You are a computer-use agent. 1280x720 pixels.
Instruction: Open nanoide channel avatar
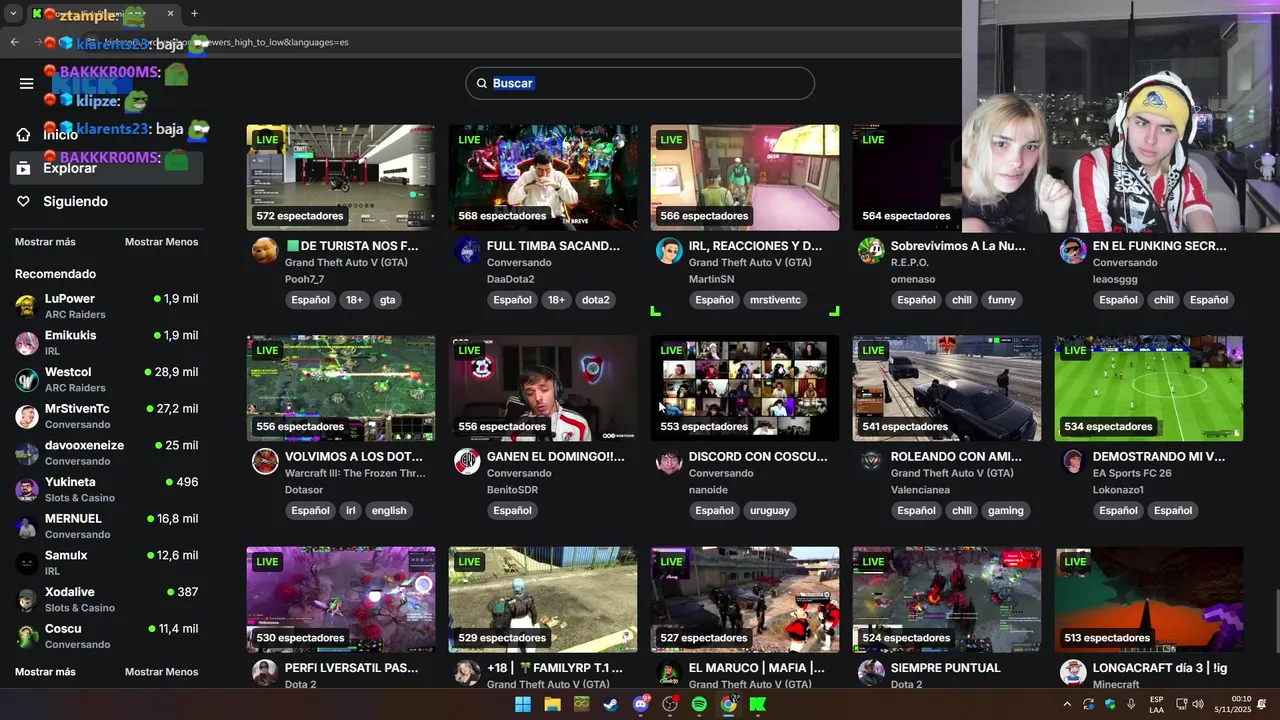pos(669,461)
